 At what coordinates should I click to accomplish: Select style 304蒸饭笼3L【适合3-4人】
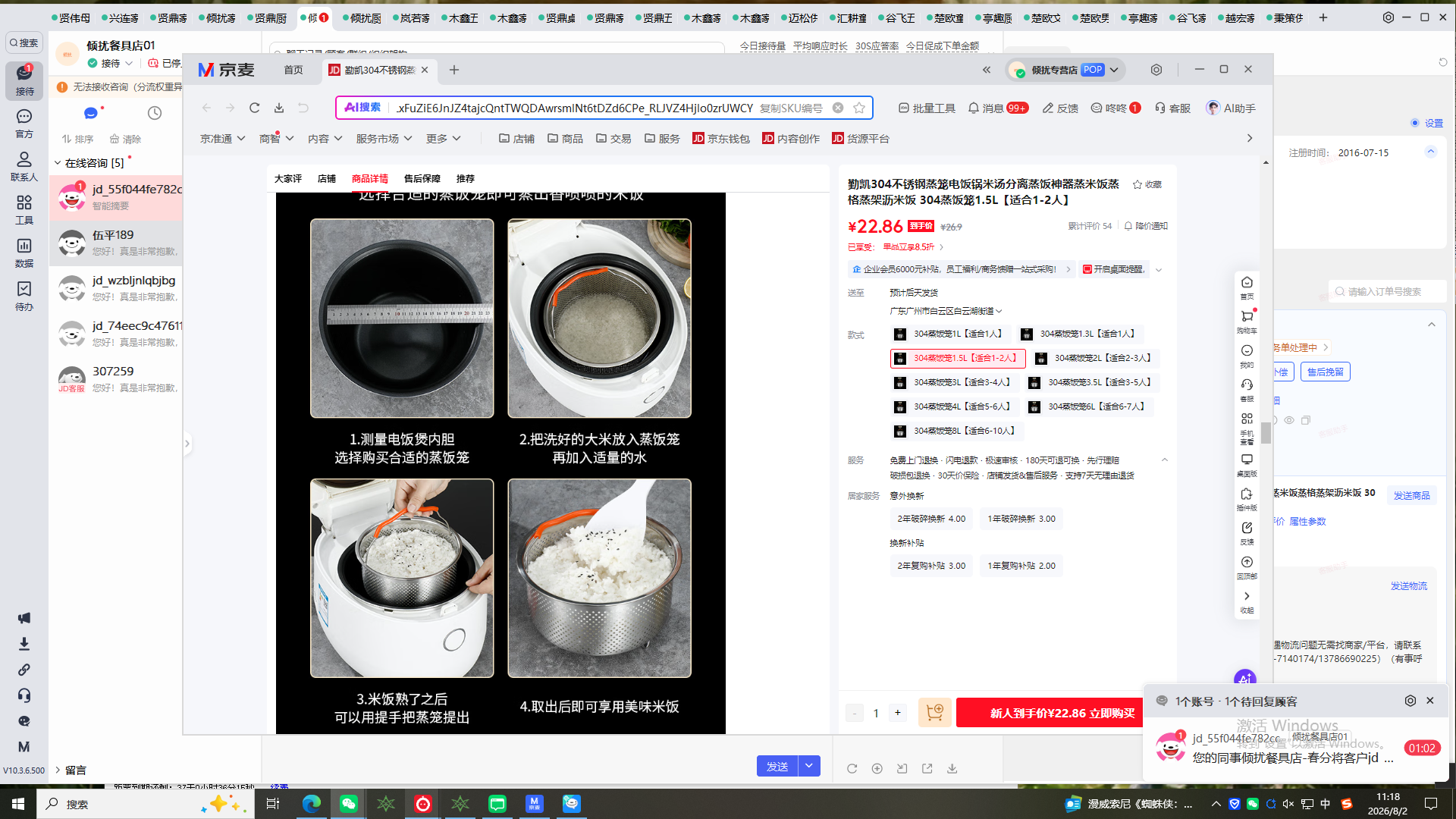click(953, 382)
